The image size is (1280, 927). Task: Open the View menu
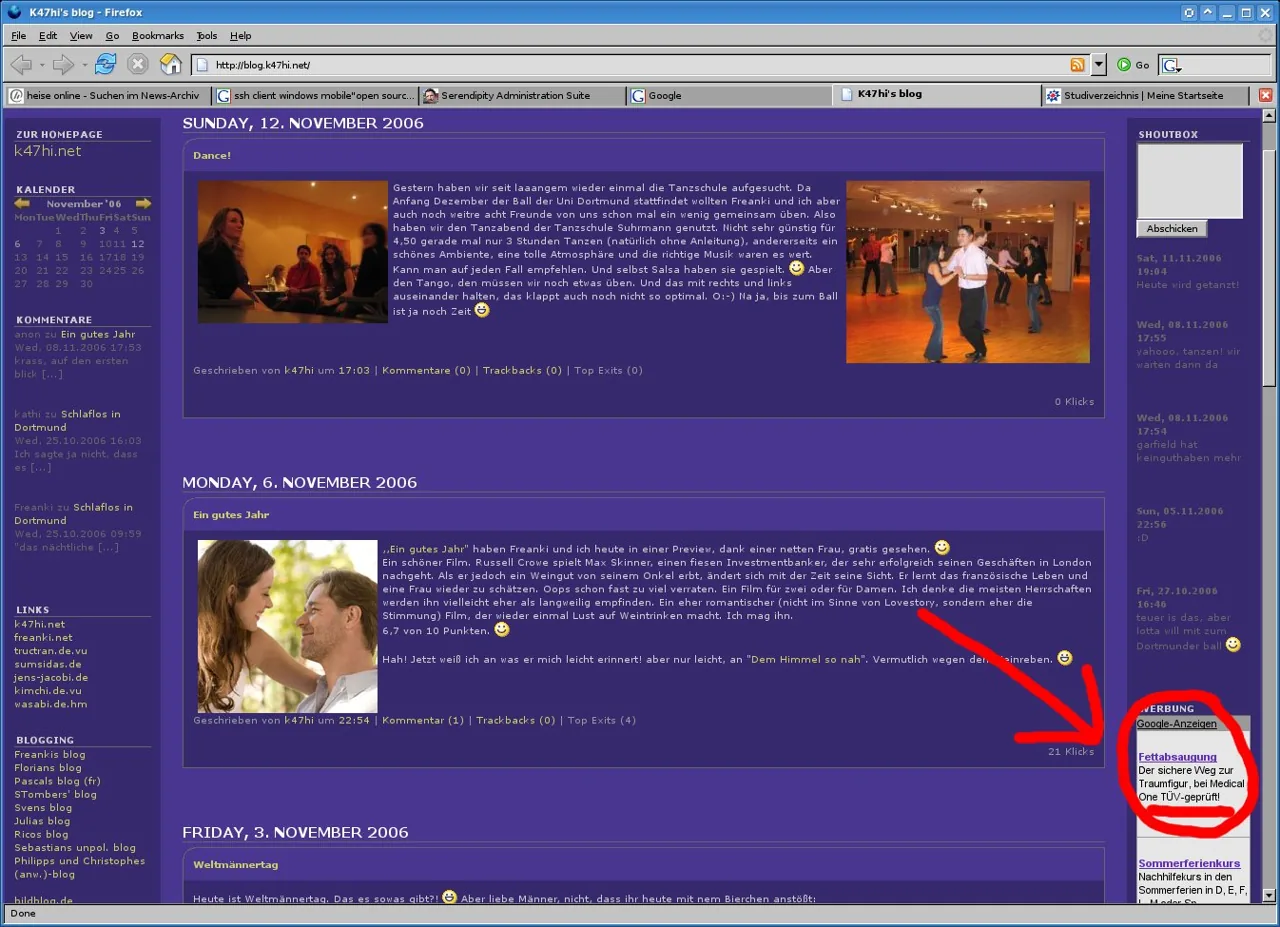click(81, 36)
